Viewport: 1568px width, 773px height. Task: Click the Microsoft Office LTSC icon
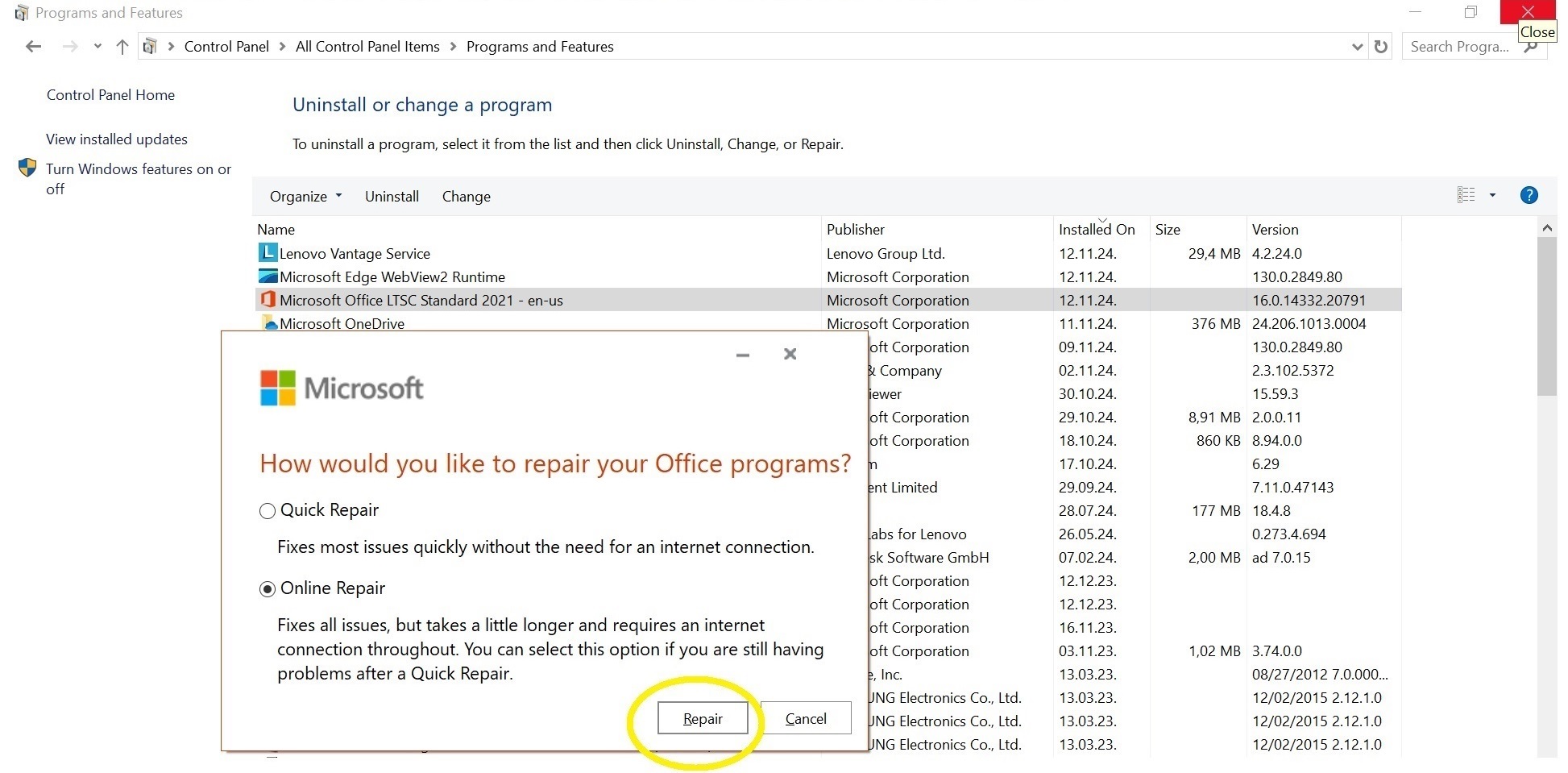click(268, 300)
